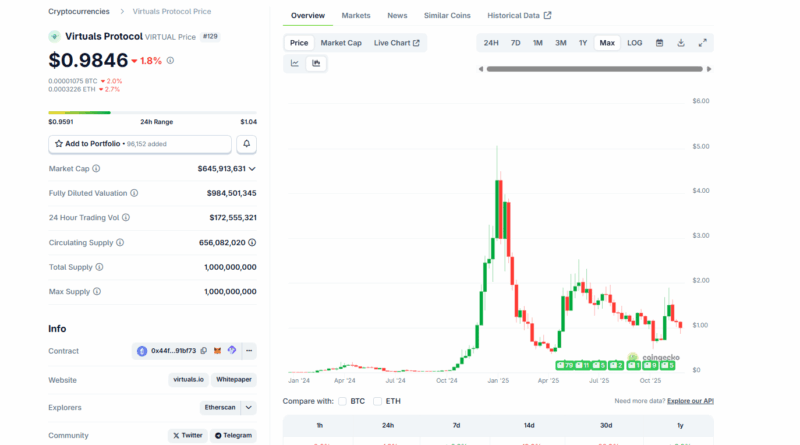Open the Similar Coins tab
Screen dimensions: 800x445
click(x=447, y=16)
